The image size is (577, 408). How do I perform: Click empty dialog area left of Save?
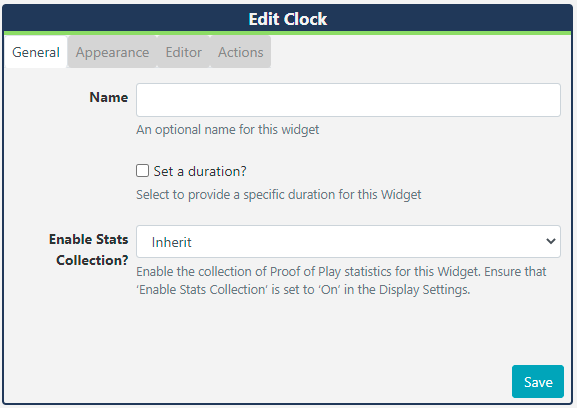tap(258, 382)
